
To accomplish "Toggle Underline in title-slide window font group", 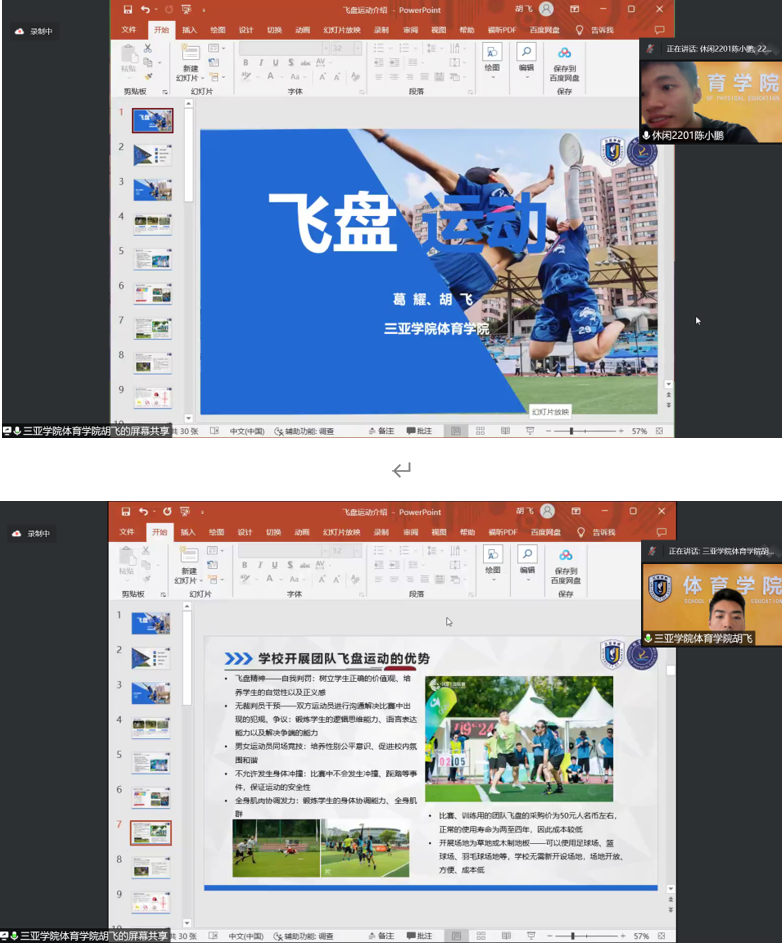I will click(276, 63).
